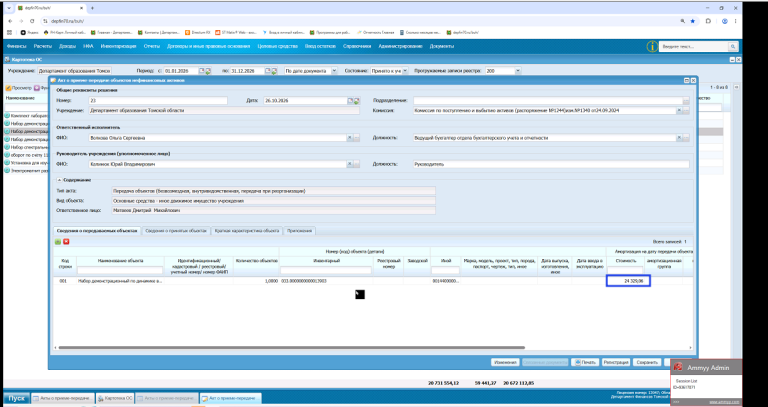This screenshot has height=407, width=768.
Task: Add a new row in the objects table
Action: [x=58, y=241]
